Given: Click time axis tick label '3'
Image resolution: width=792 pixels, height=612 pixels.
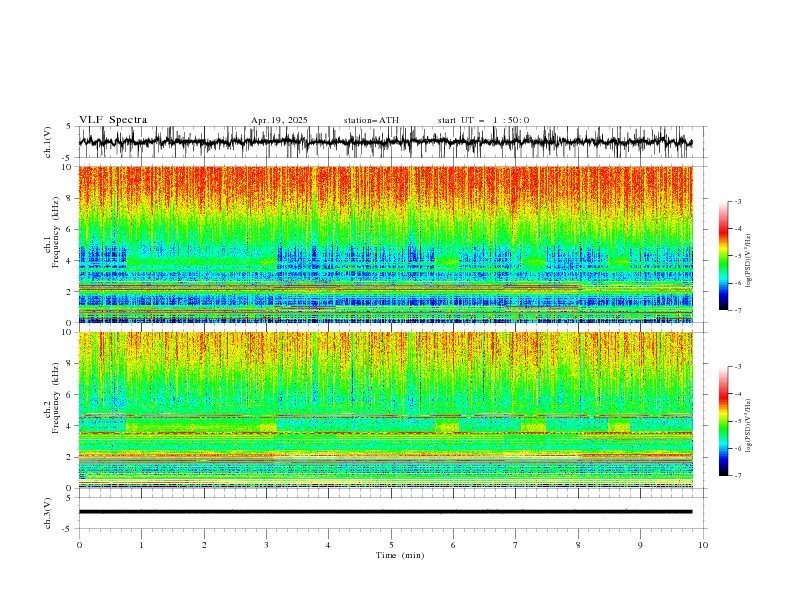Looking at the screenshot, I should tap(266, 545).
